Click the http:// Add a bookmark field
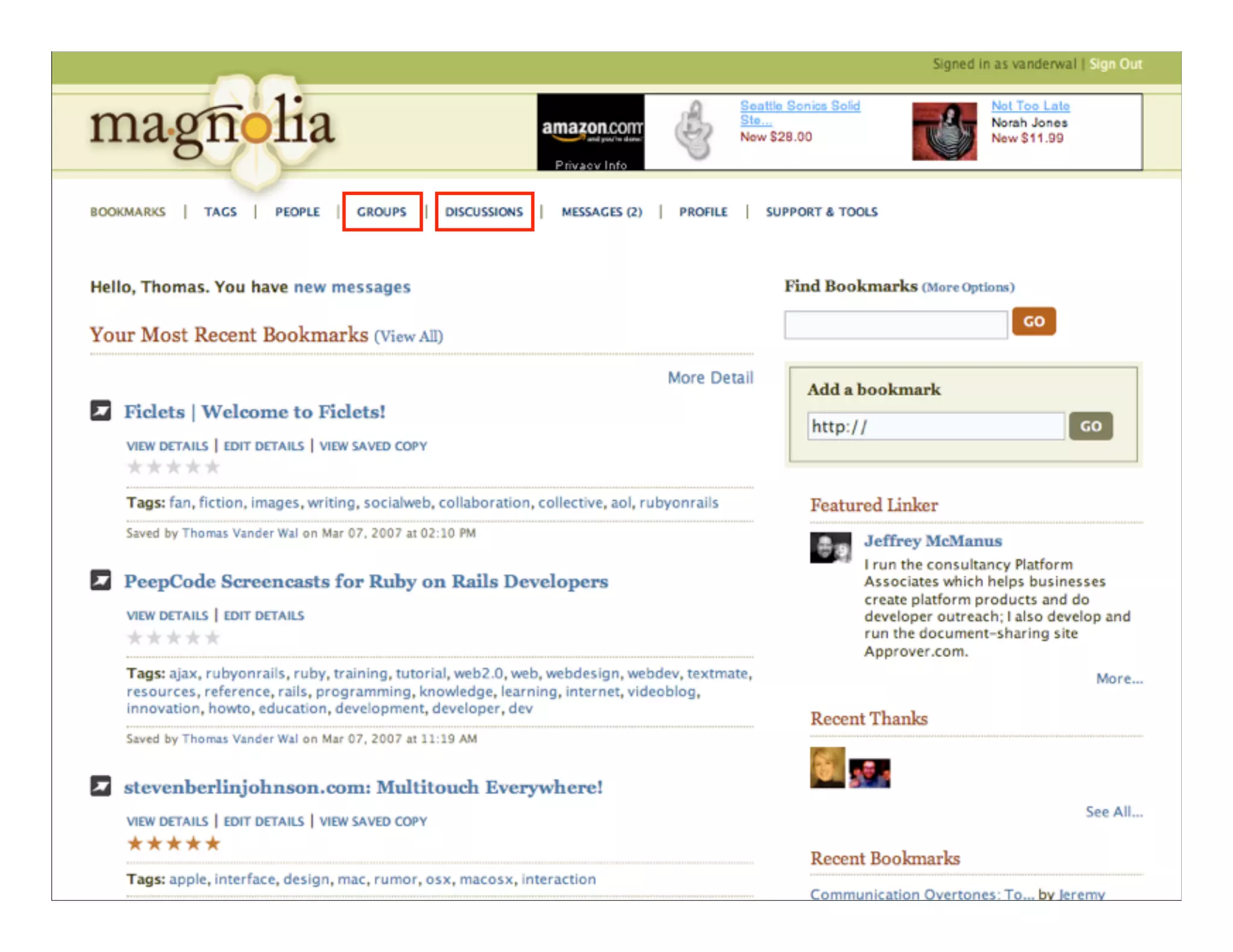Image resolution: width=1233 pixels, height=952 pixels. tap(935, 427)
